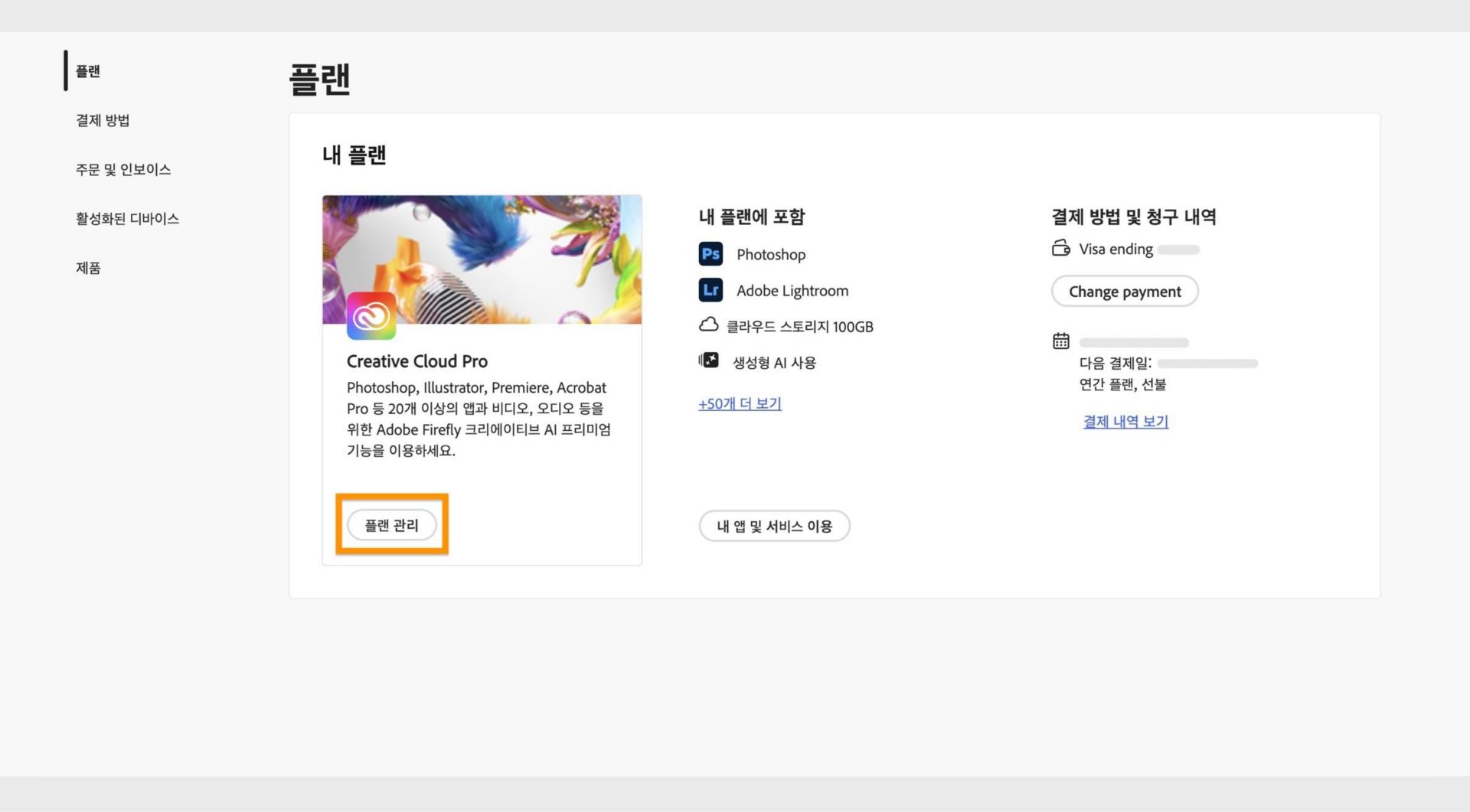Image resolution: width=1470 pixels, height=812 pixels.
Task: Open the +50개 더 보기 link
Action: (739, 403)
